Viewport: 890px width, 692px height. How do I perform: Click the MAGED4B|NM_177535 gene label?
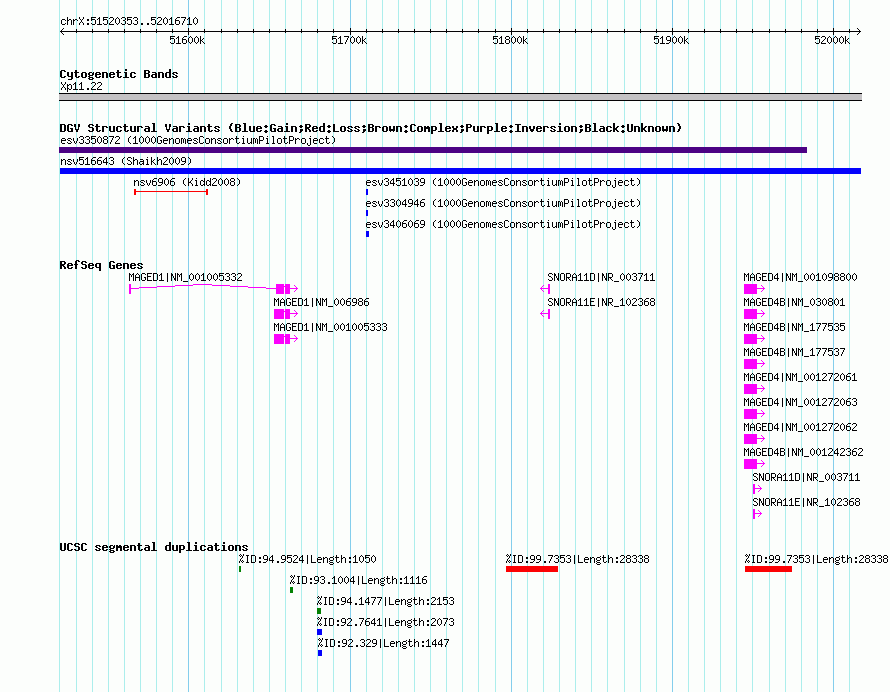(x=794, y=327)
